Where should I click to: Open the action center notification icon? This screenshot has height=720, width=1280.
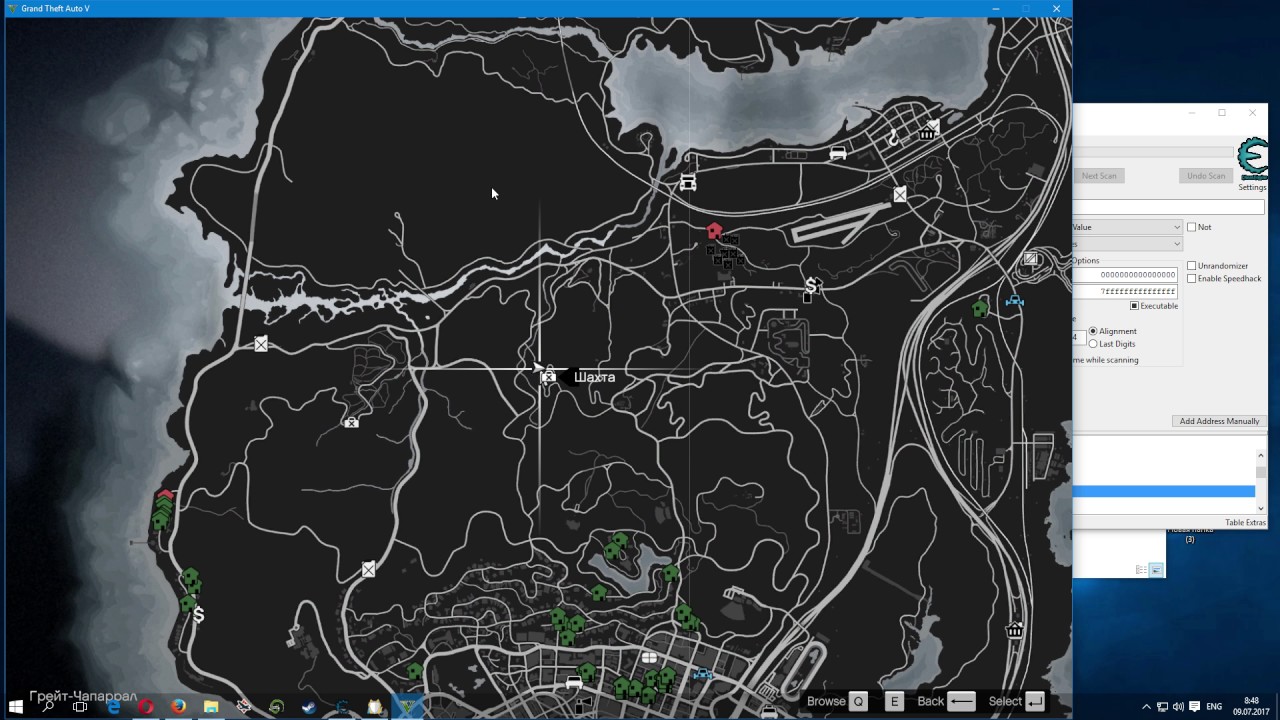pyautogui.click(x=1195, y=707)
